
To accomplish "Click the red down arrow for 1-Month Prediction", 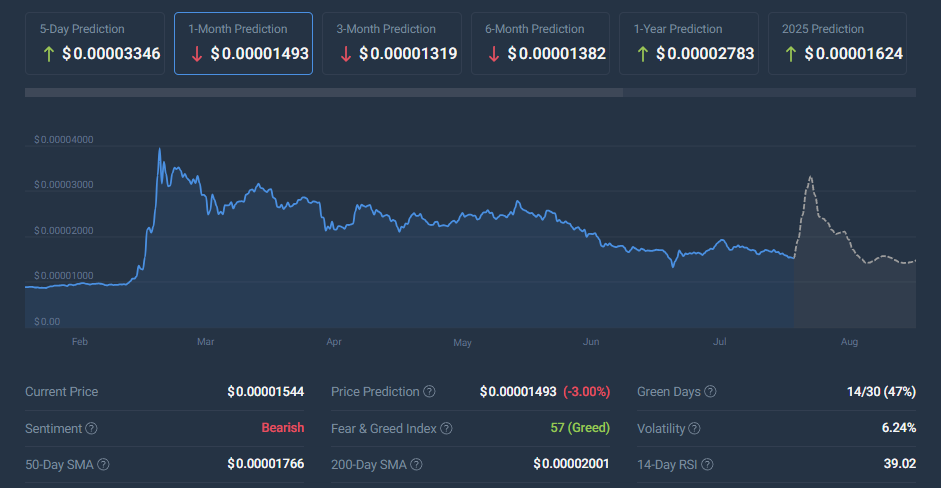I will click(x=197, y=54).
